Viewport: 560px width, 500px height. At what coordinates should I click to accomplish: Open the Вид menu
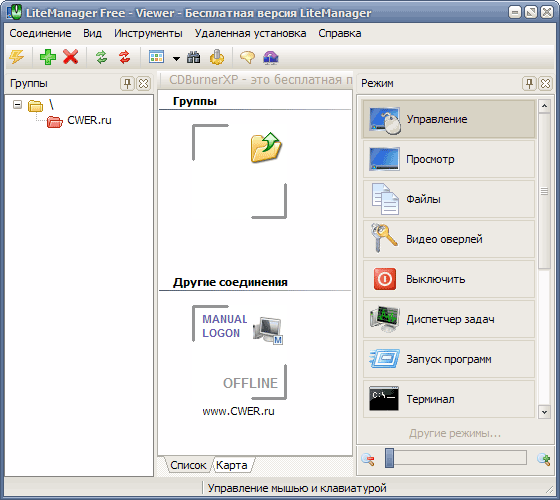pyautogui.click(x=92, y=33)
